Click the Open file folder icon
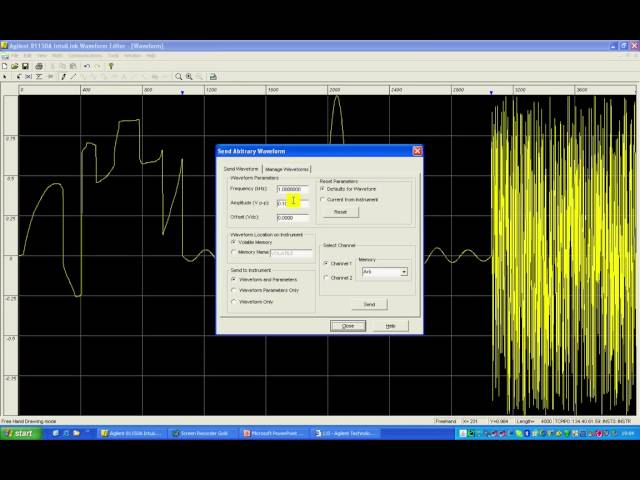This screenshot has width=640, height=480. (x=15, y=66)
